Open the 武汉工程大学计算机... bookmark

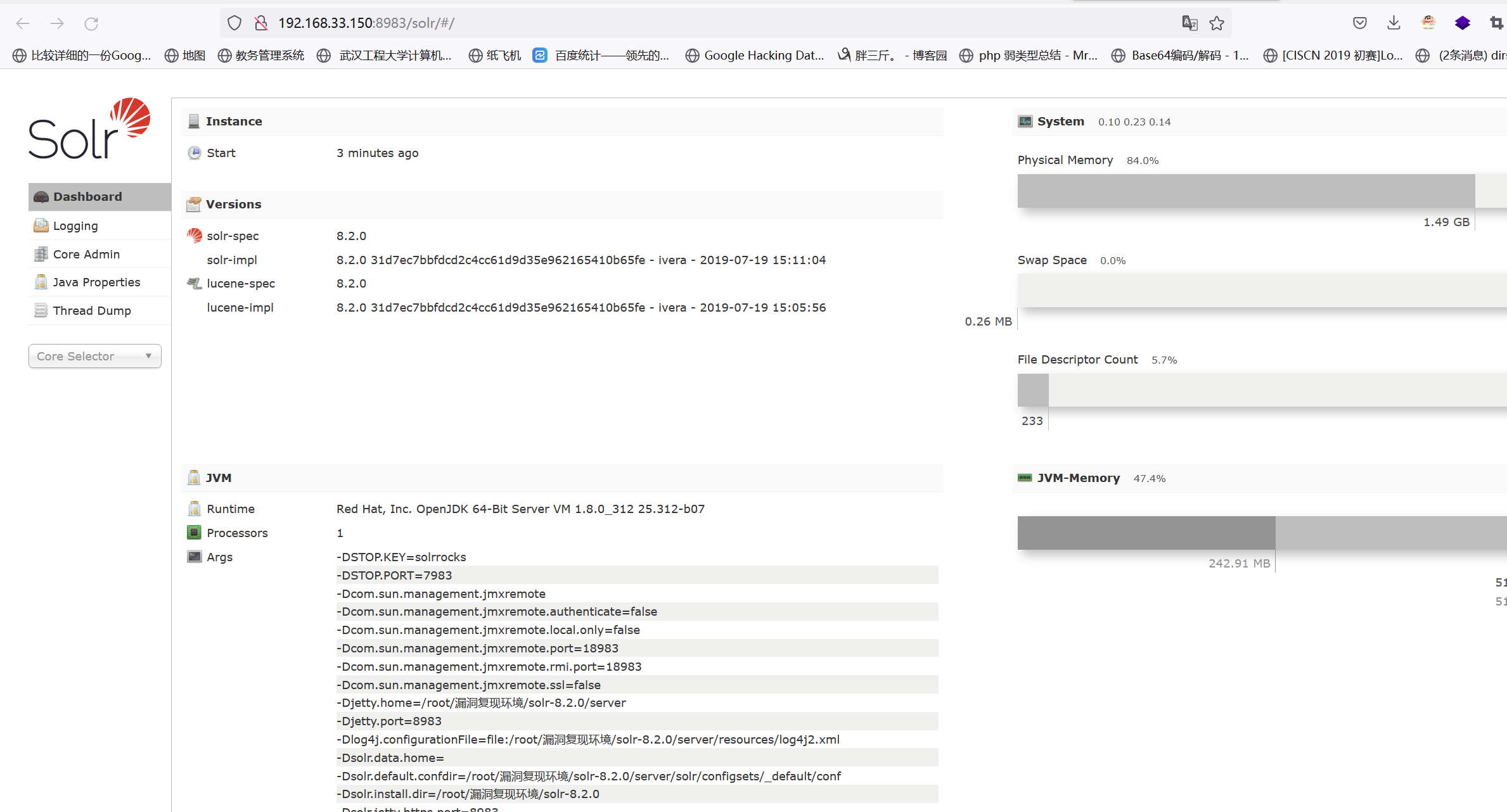pos(385,56)
